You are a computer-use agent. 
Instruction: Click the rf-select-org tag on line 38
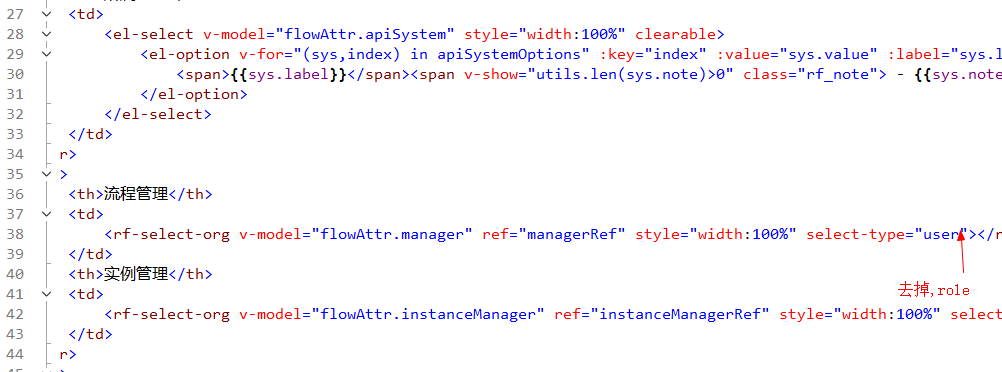[x=171, y=234]
